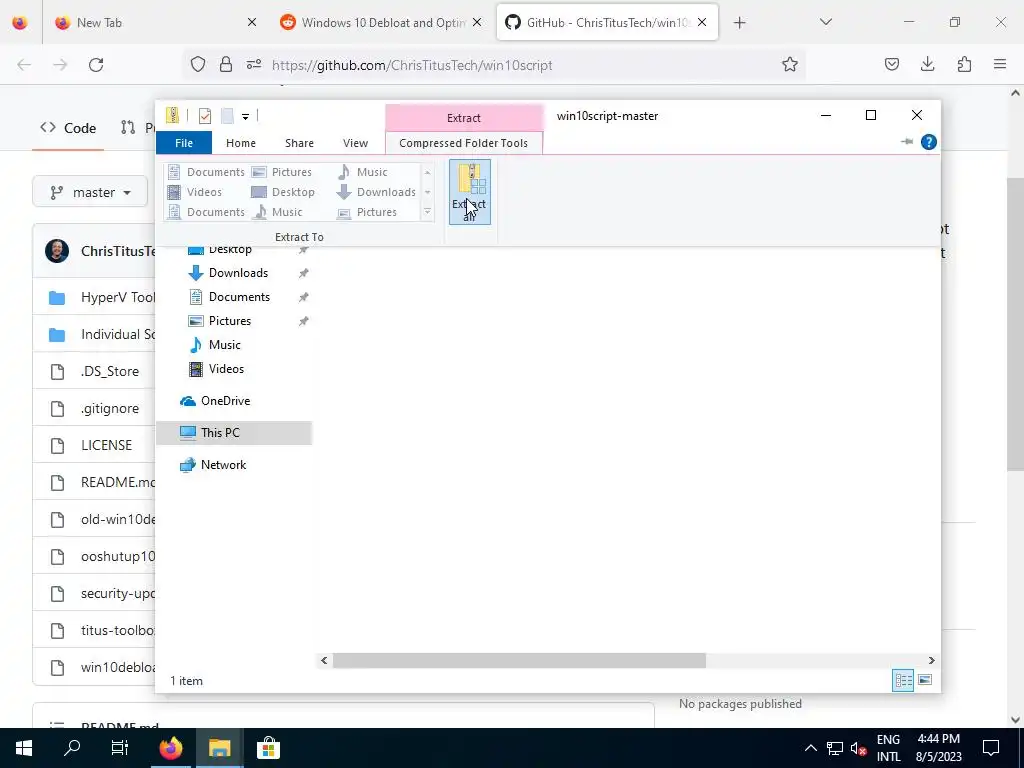Click the Save to Pocket icon
Viewport: 1024px width, 768px height.
(891, 65)
